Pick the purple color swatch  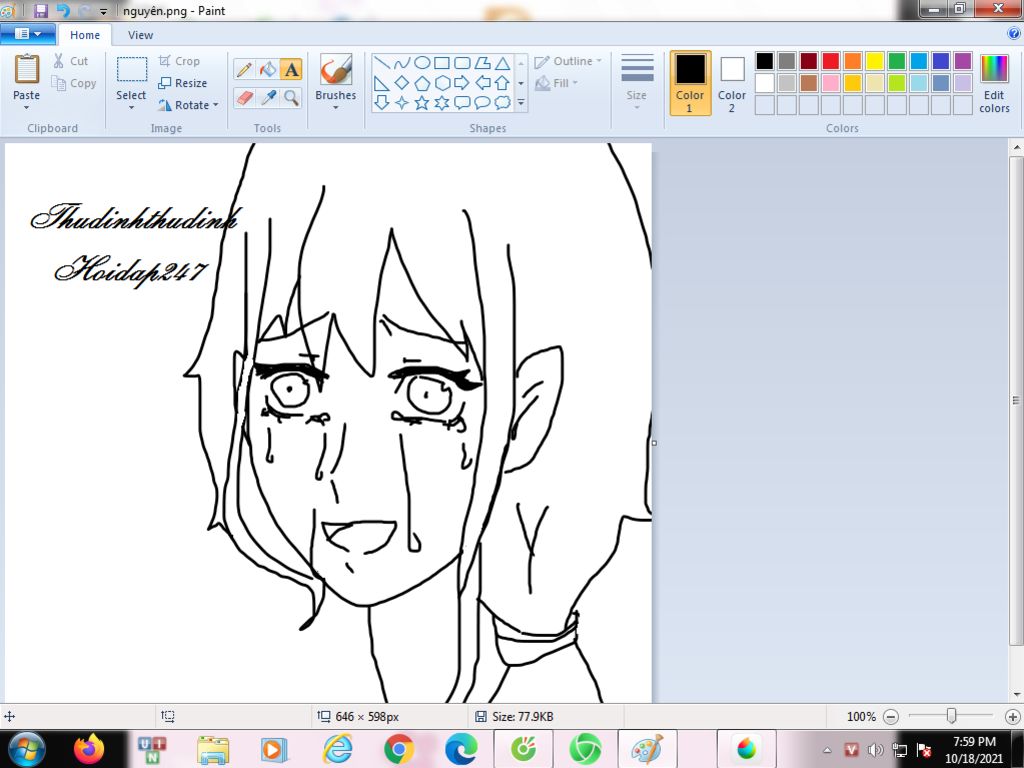[963, 61]
